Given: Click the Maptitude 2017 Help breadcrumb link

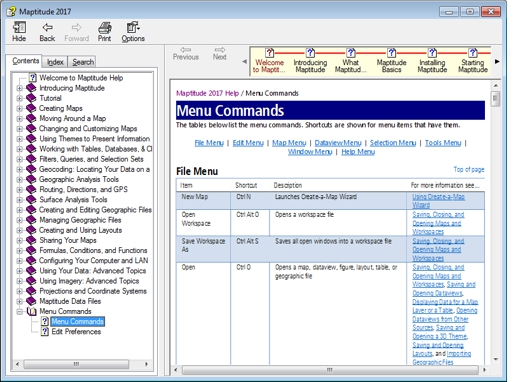Looking at the screenshot, I should [207, 93].
